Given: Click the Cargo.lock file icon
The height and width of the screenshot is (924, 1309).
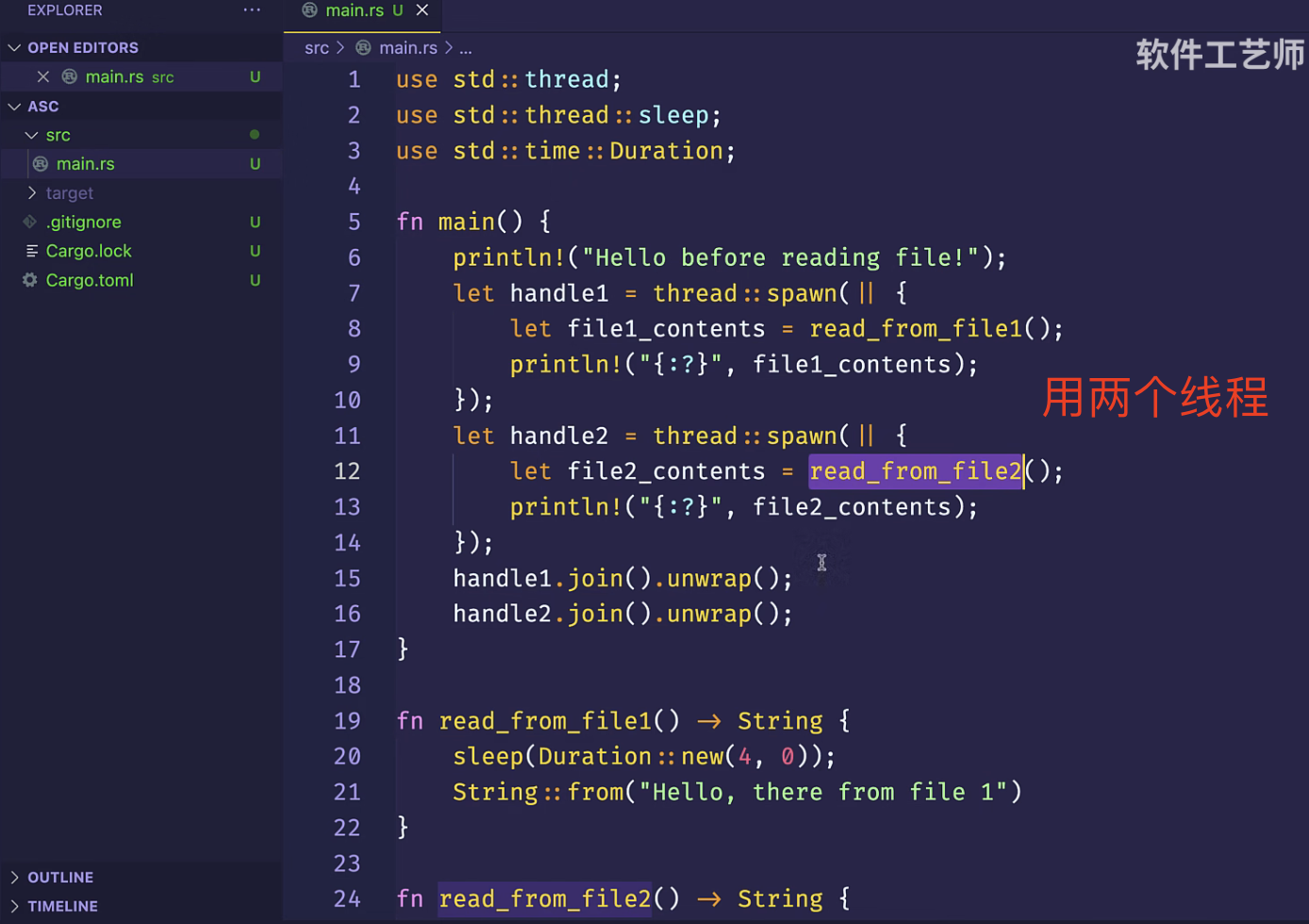Looking at the screenshot, I should (31, 252).
